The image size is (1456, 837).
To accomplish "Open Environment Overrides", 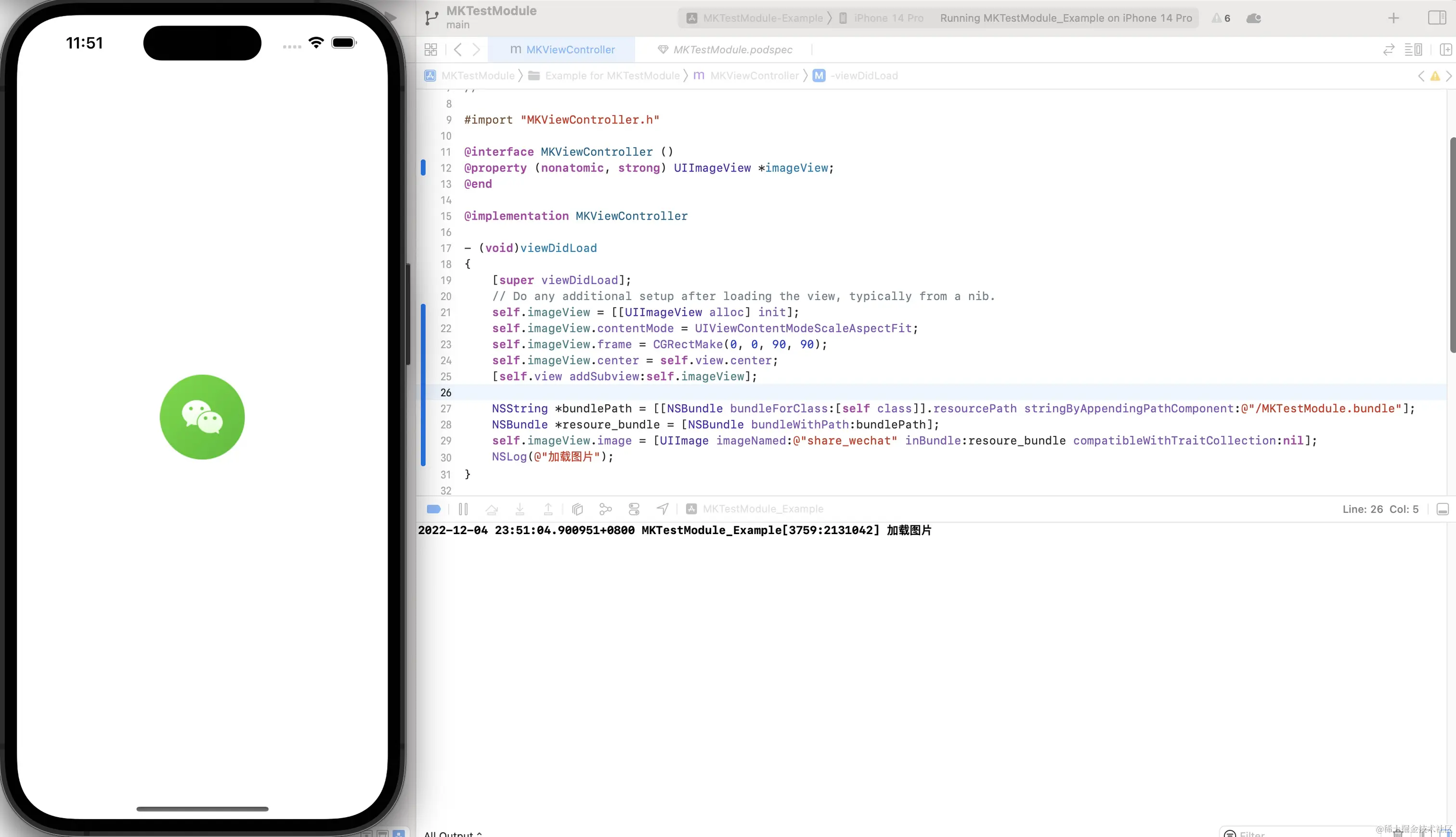I will [634, 510].
